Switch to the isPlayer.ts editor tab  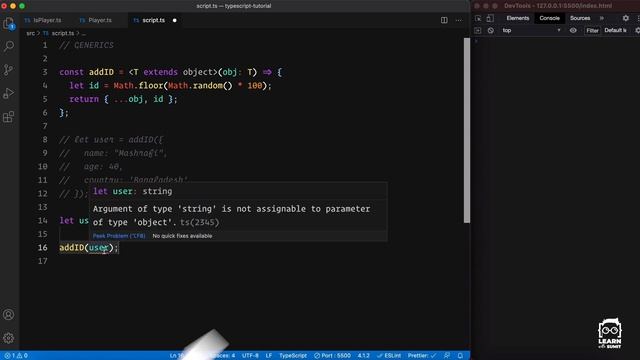[x=43, y=20]
